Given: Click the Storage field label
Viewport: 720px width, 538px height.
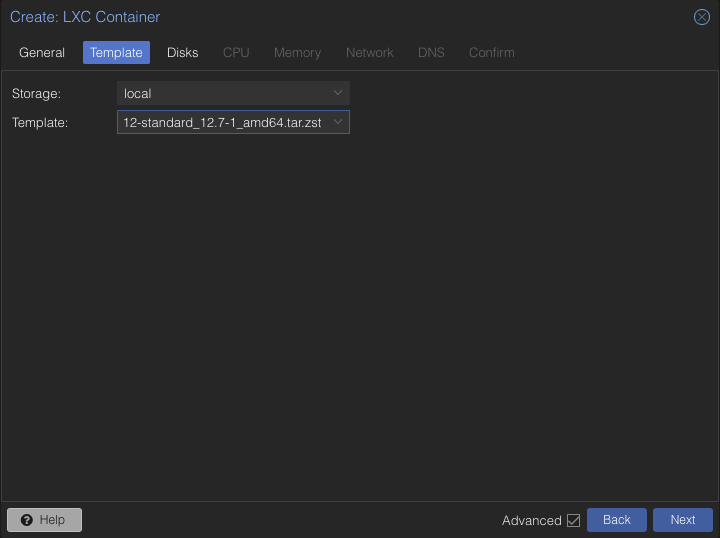Looking at the screenshot, I should coord(36,93).
